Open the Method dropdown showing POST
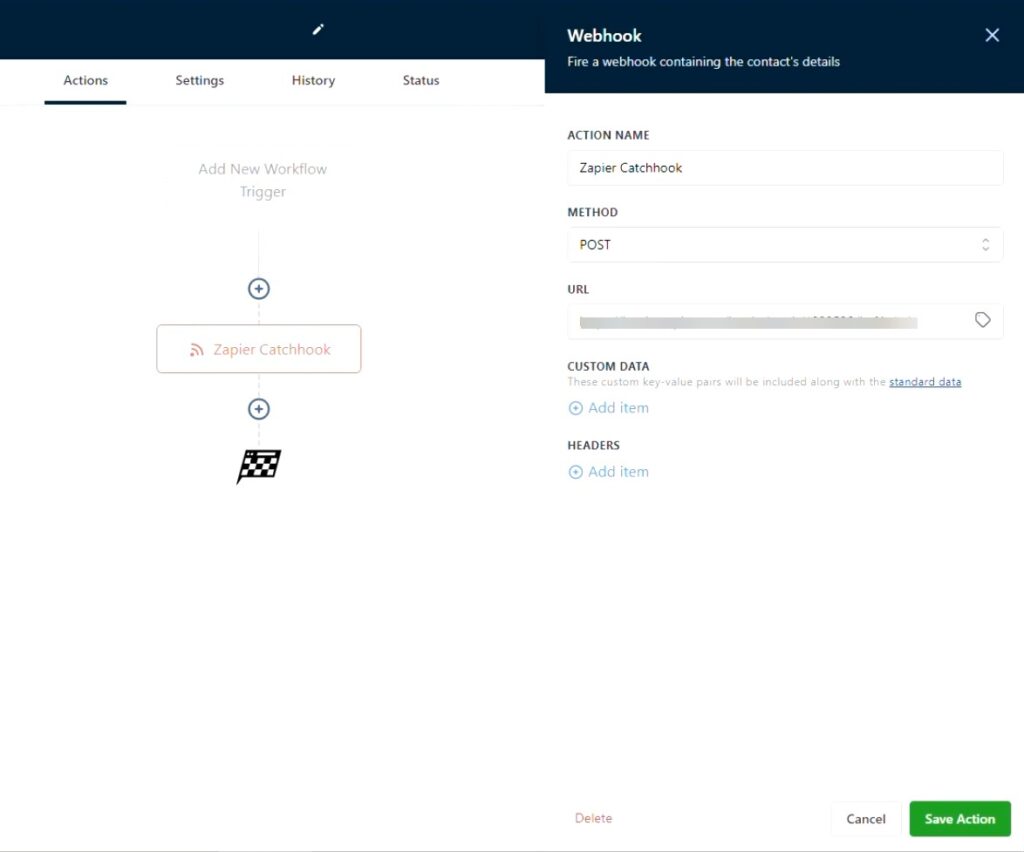This screenshot has width=1024, height=852. tap(784, 245)
